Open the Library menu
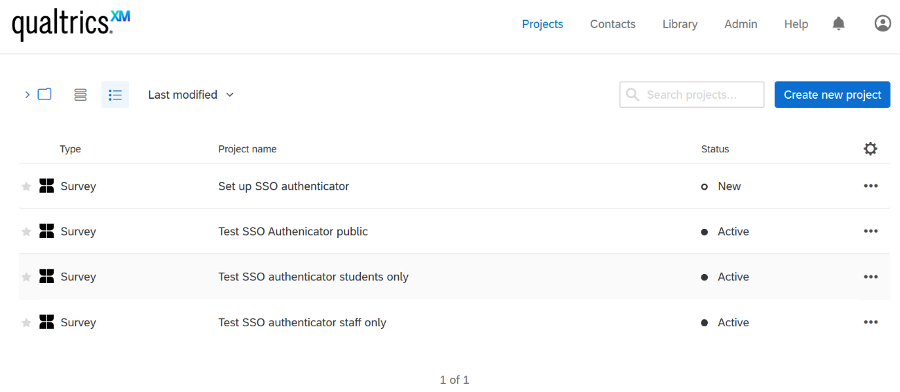900x392 pixels. click(680, 24)
